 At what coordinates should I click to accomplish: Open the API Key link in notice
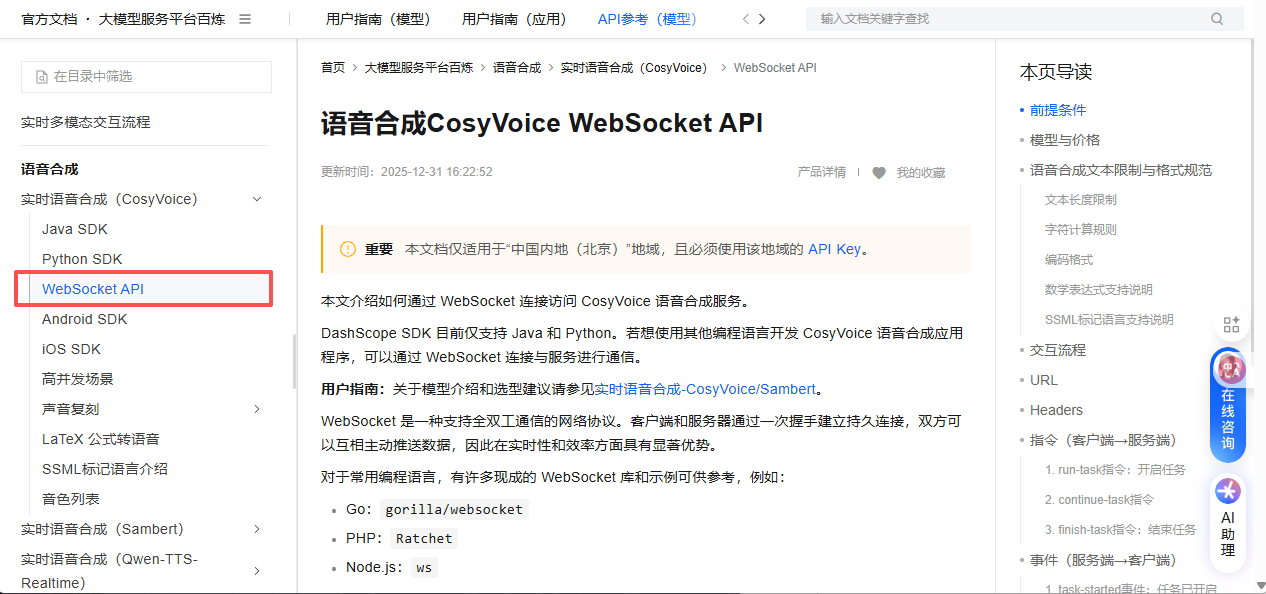click(x=834, y=249)
